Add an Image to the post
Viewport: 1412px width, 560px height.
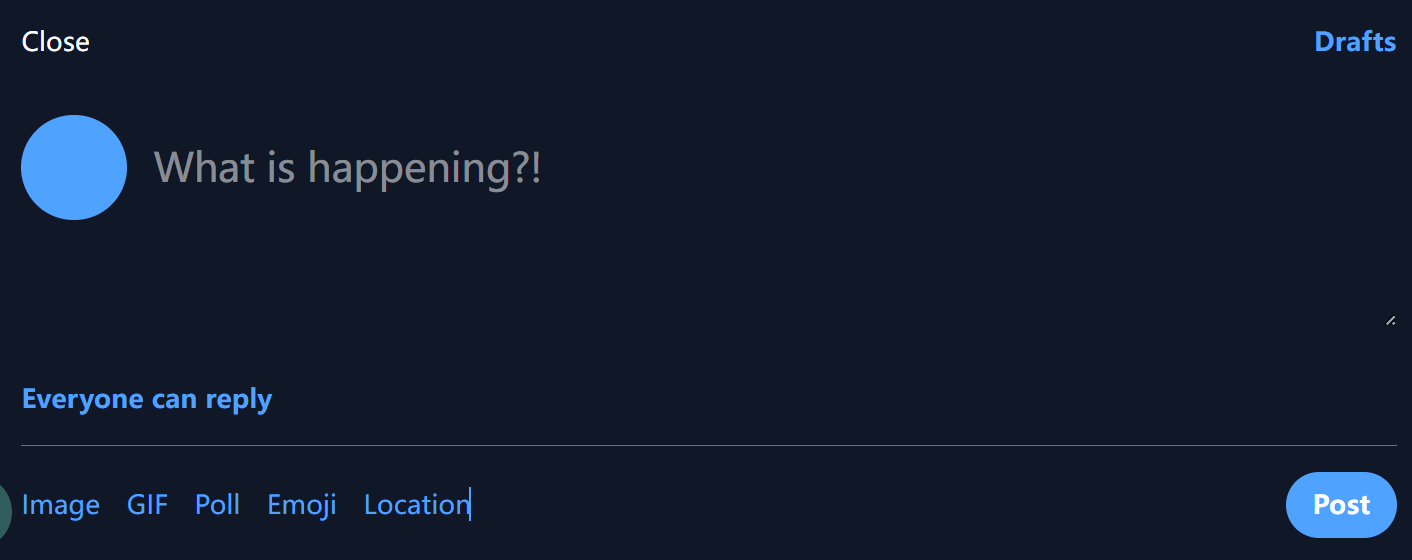61,505
